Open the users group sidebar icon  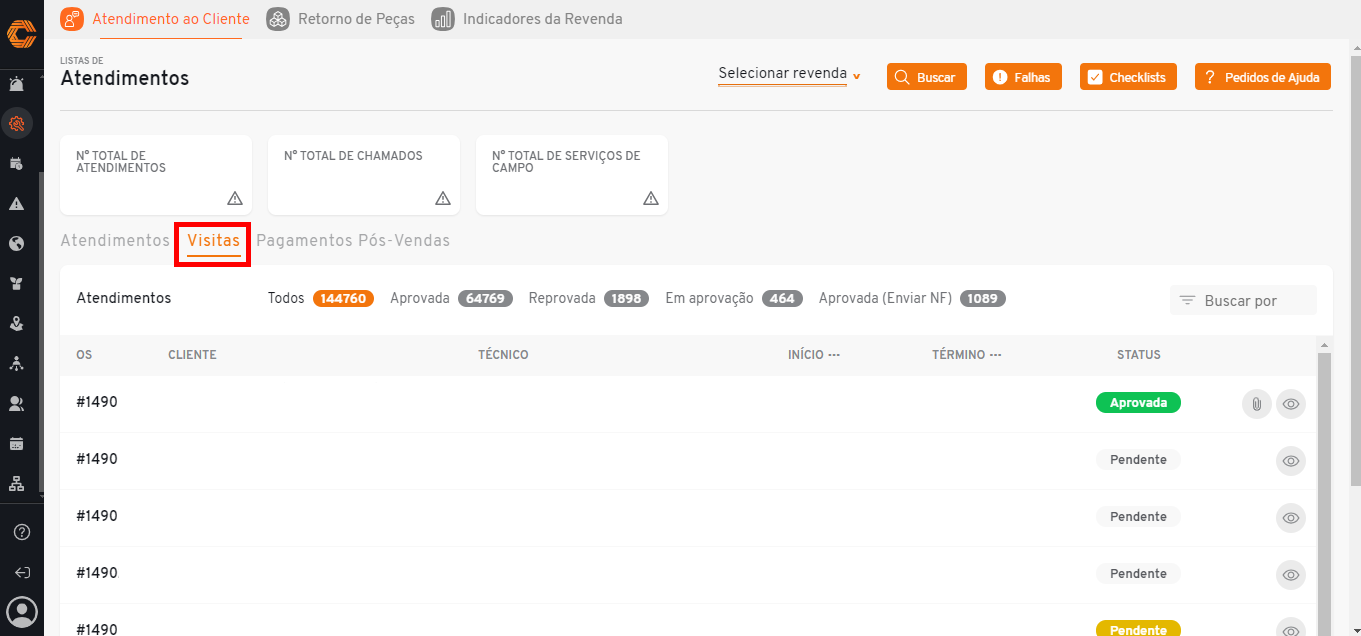point(17,403)
